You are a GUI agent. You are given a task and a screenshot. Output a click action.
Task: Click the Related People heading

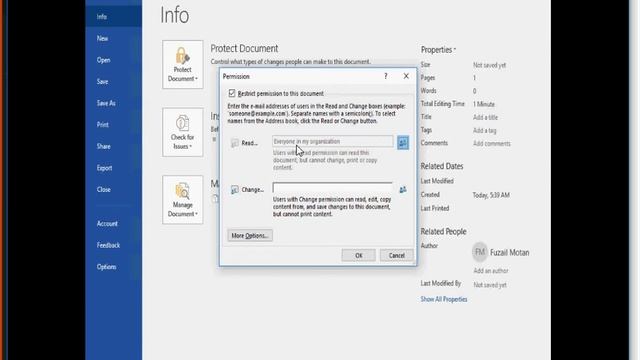click(443, 231)
